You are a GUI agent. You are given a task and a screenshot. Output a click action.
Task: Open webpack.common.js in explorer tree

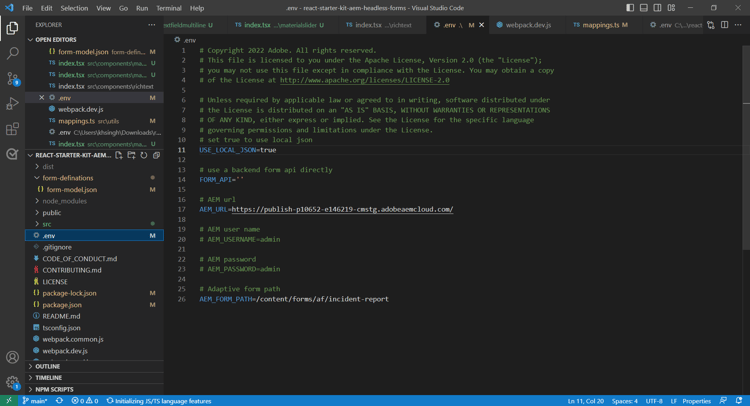[x=94, y=339]
